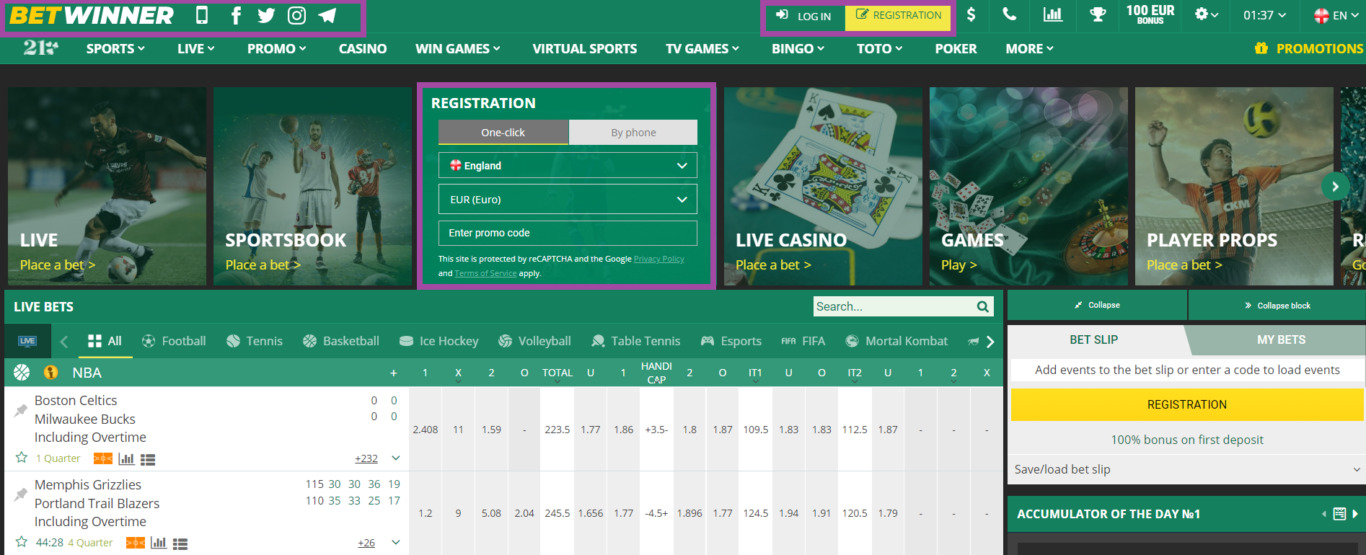This screenshot has height=555, width=1366.
Task: Open the Telegram paper plane icon
Action: pyautogui.click(x=327, y=16)
